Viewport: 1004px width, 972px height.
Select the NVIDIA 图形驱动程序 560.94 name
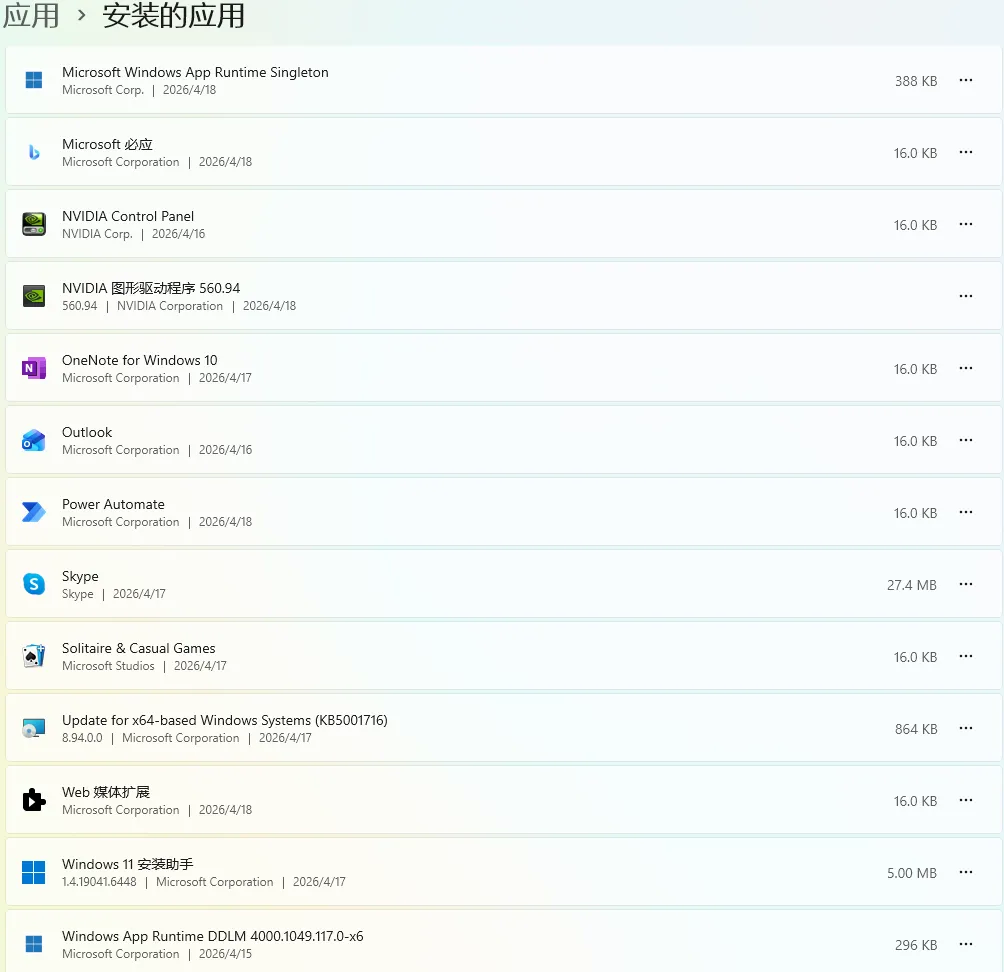151,288
